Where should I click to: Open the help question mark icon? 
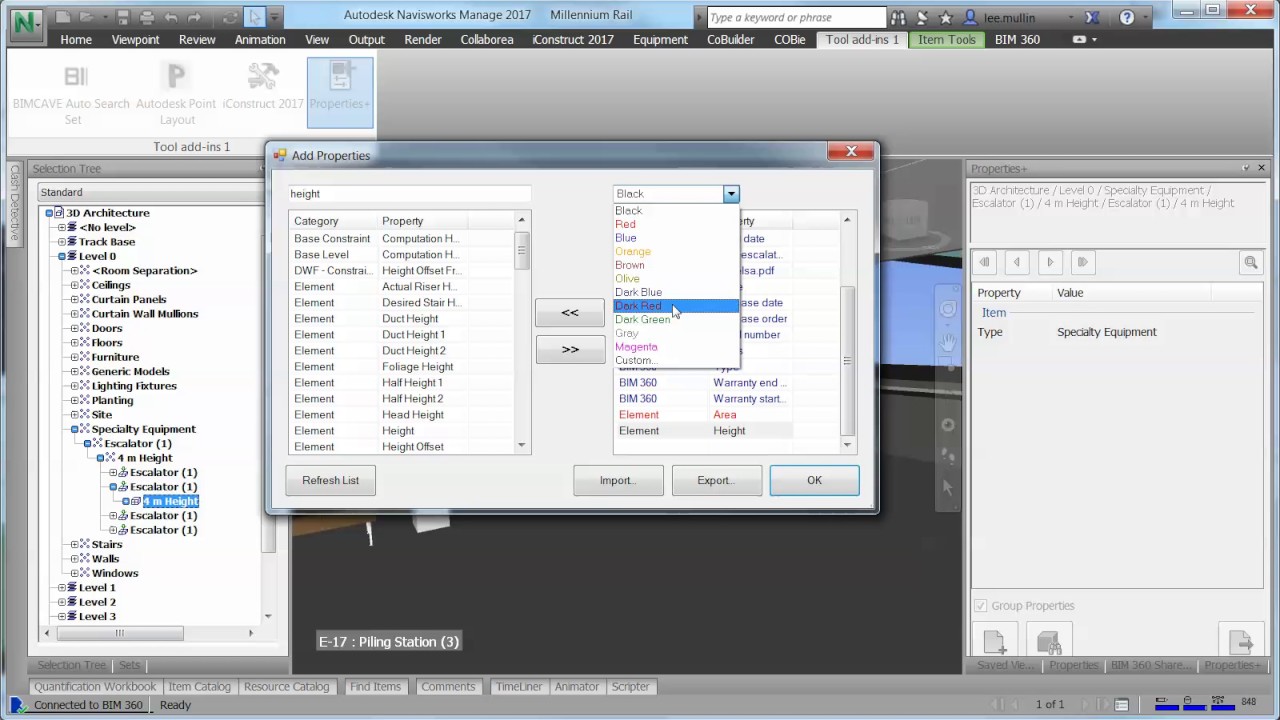click(x=1127, y=18)
